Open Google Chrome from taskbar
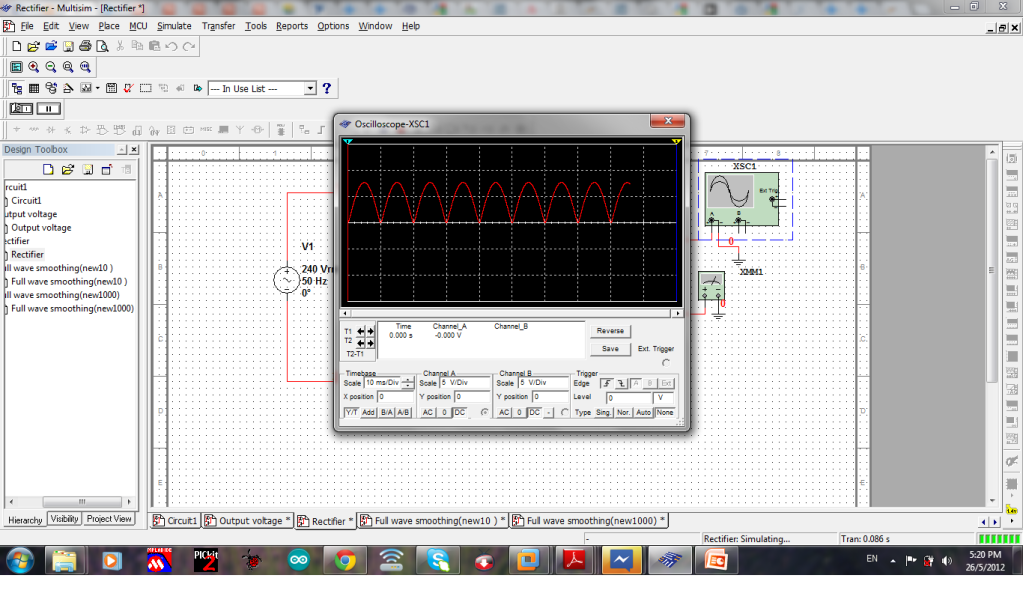This screenshot has height=605, width=1023. point(345,561)
